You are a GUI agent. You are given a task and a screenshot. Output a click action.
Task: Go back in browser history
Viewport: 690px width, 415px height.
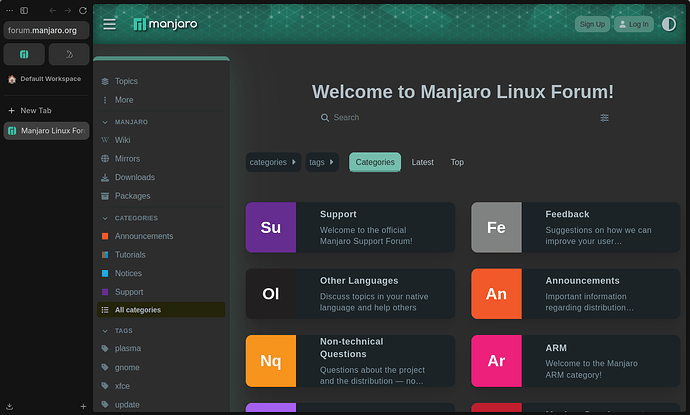pos(53,11)
